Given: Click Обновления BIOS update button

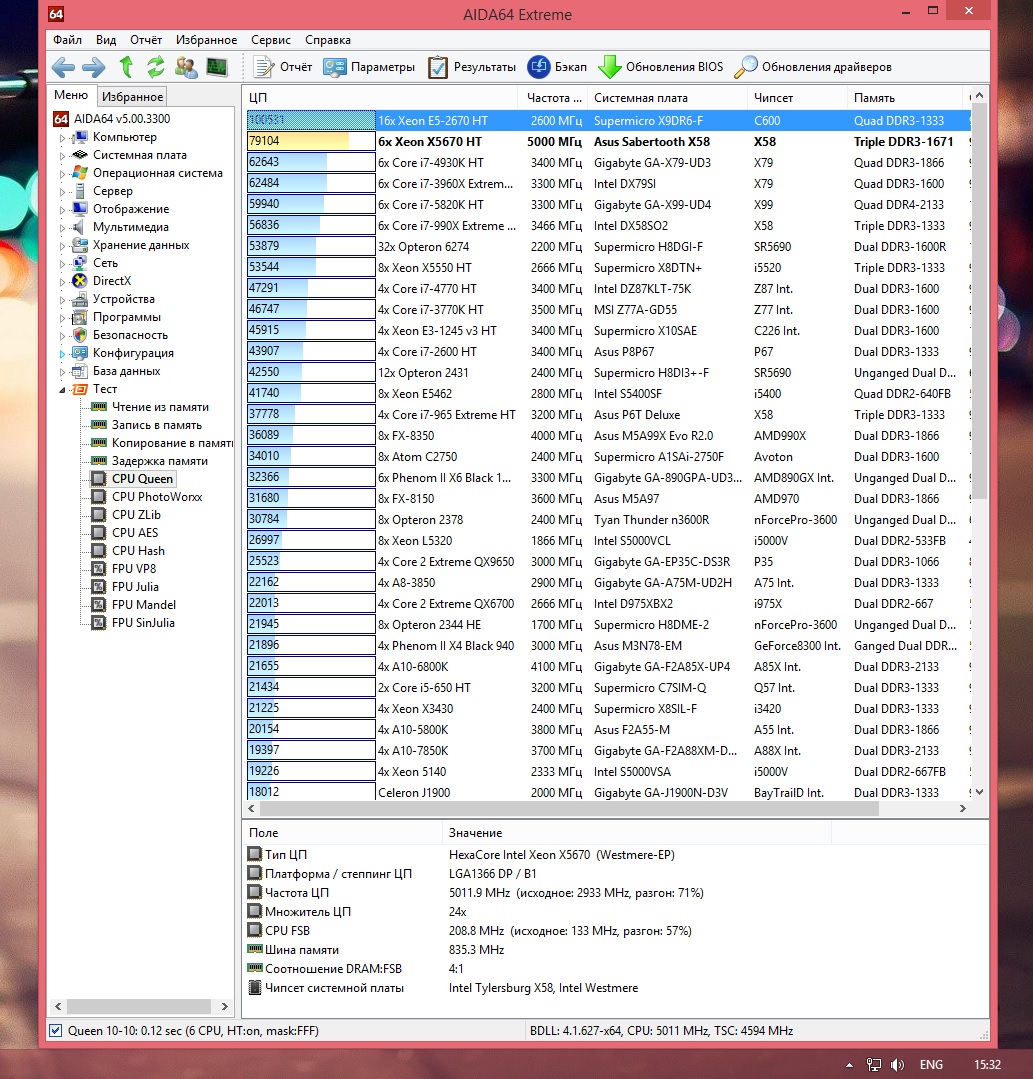Looking at the screenshot, I should [661, 67].
